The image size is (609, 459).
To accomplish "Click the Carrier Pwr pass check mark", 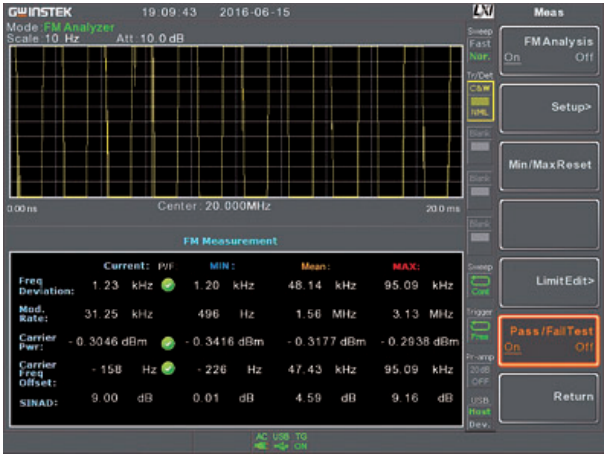I will click(168, 343).
